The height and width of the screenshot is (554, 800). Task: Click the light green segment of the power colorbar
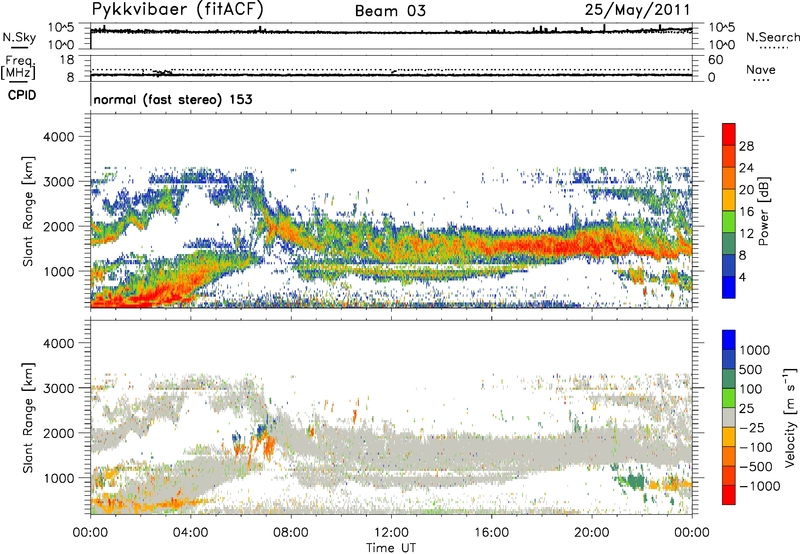click(x=729, y=222)
